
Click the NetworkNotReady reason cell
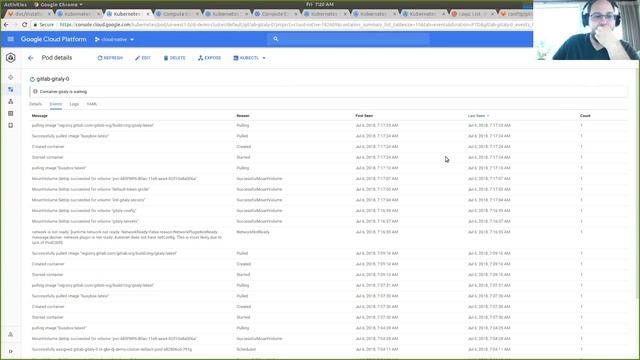[253, 232]
